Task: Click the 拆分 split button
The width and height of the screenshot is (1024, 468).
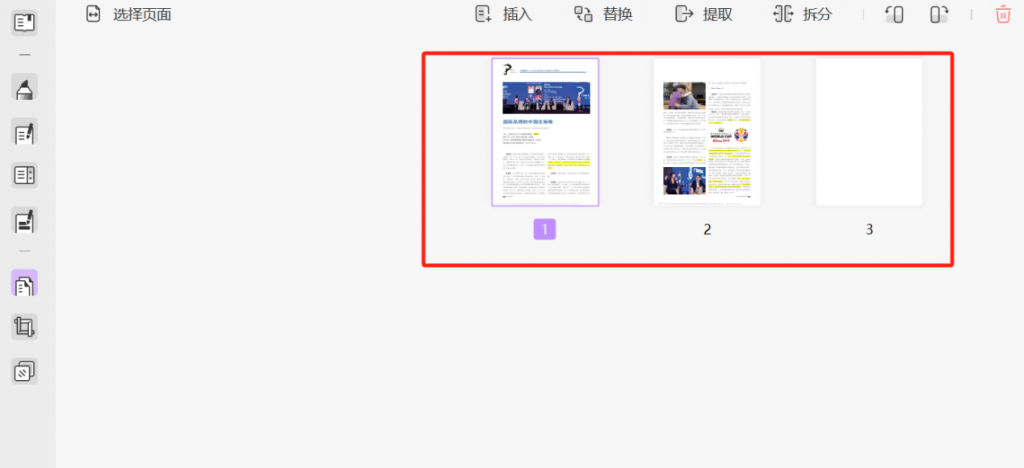Action: coord(803,14)
